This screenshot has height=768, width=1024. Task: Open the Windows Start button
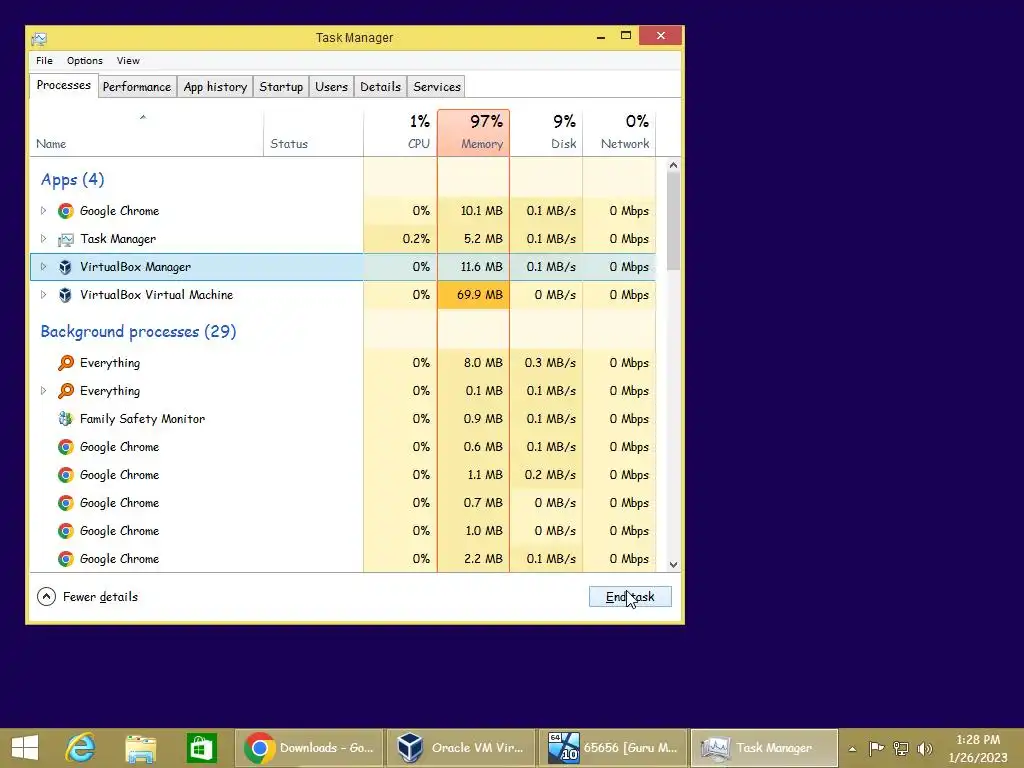[25, 748]
